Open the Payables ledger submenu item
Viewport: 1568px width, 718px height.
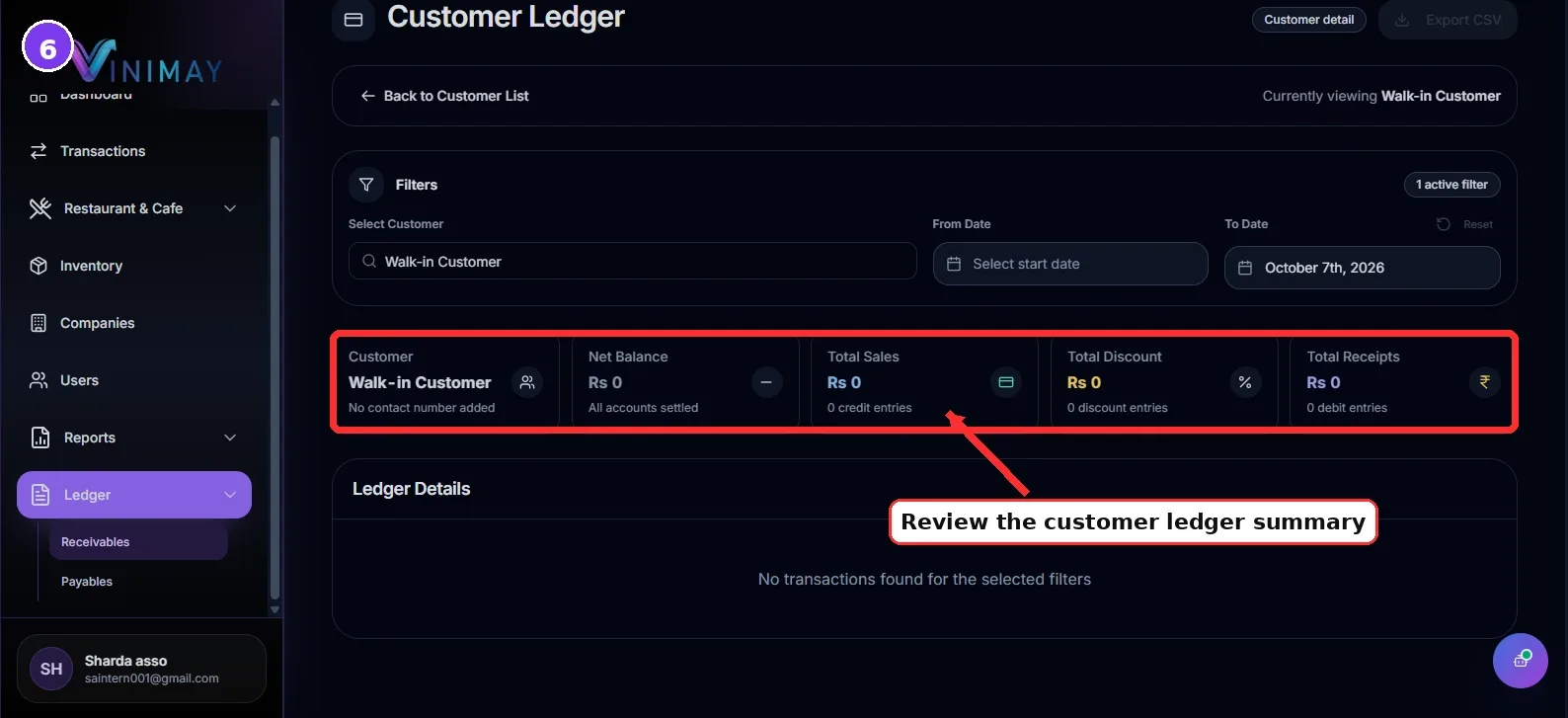click(87, 582)
